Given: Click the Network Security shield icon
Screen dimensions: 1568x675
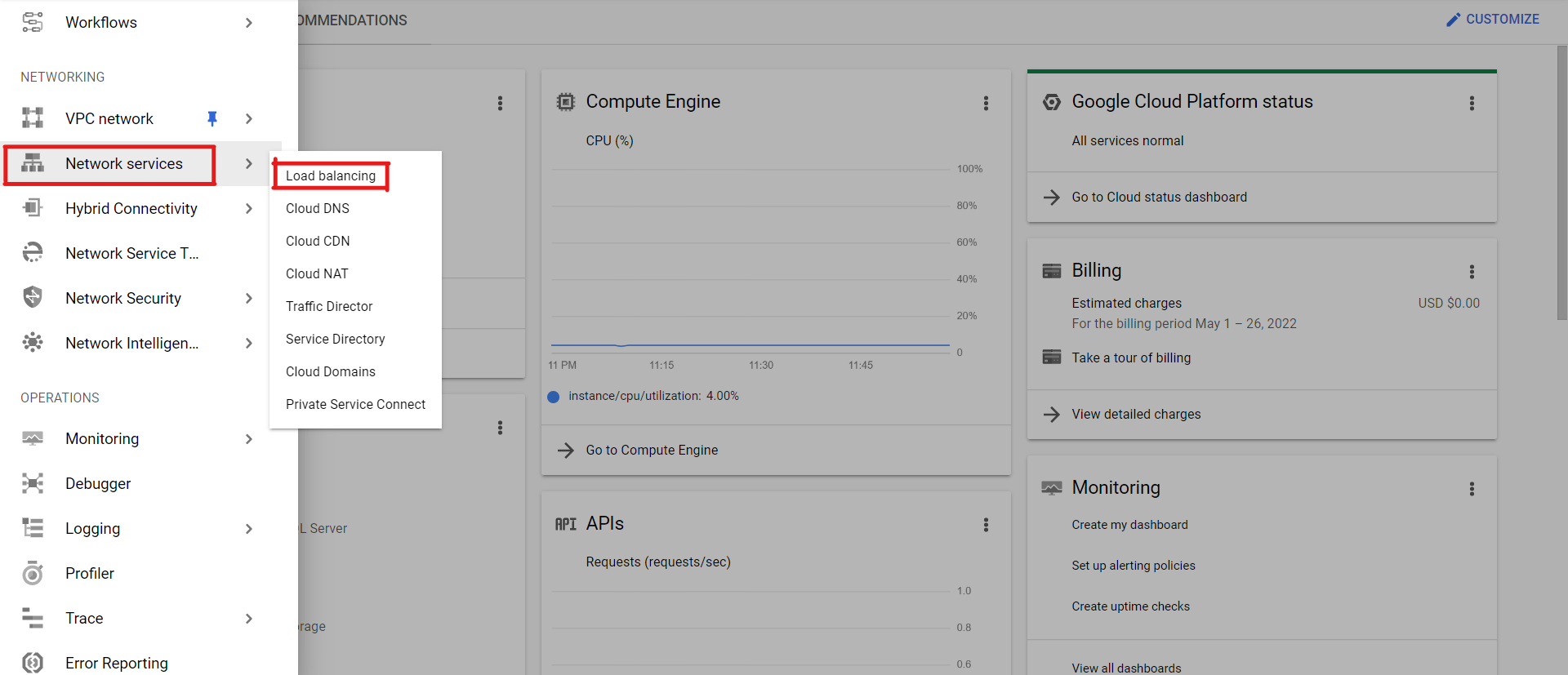Looking at the screenshot, I should coord(33,298).
